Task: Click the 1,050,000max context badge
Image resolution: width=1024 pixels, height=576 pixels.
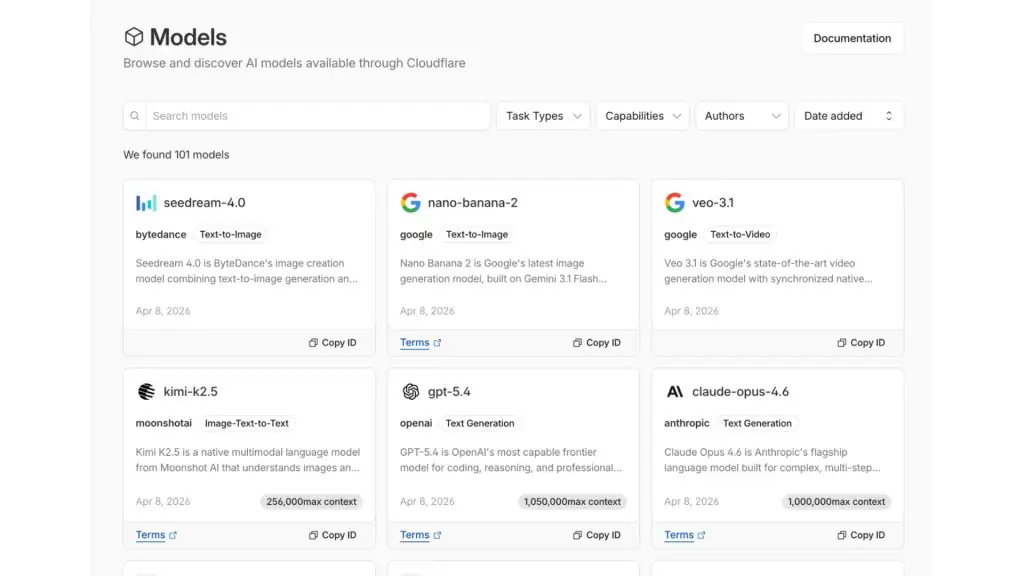Action: point(572,502)
